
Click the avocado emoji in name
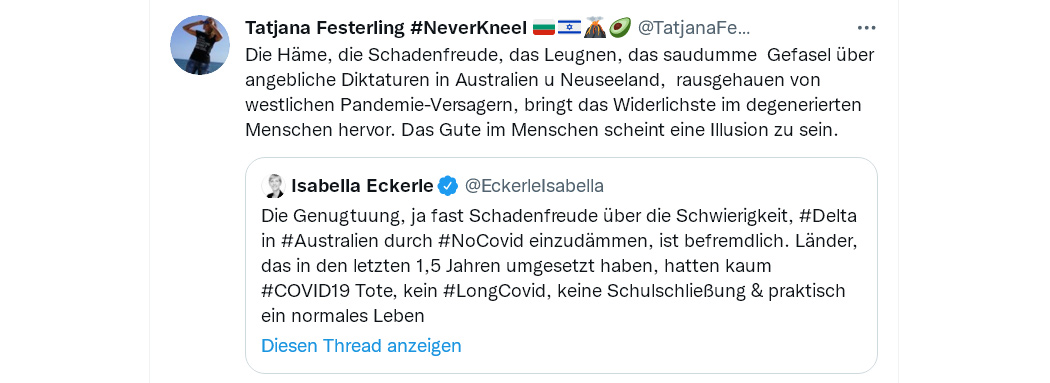tap(619, 28)
